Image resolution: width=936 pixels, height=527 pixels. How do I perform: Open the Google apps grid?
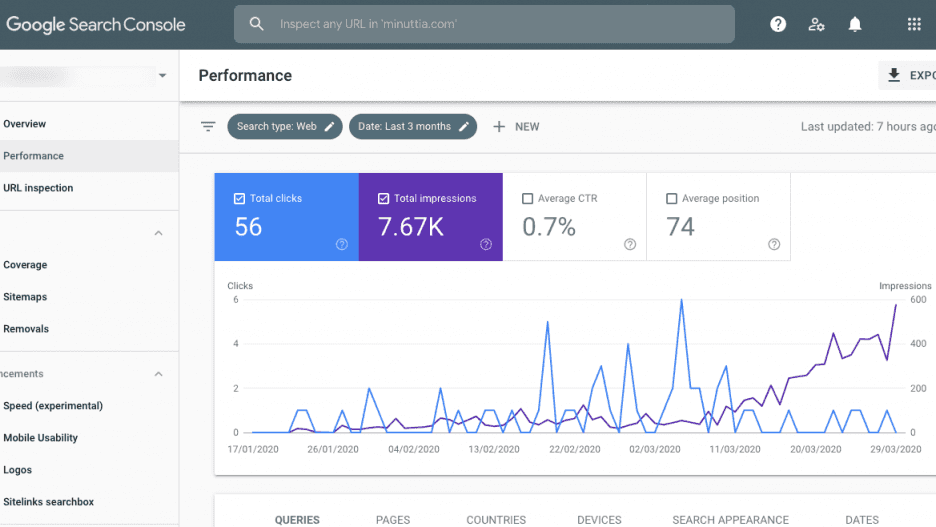pyautogui.click(x=914, y=24)
